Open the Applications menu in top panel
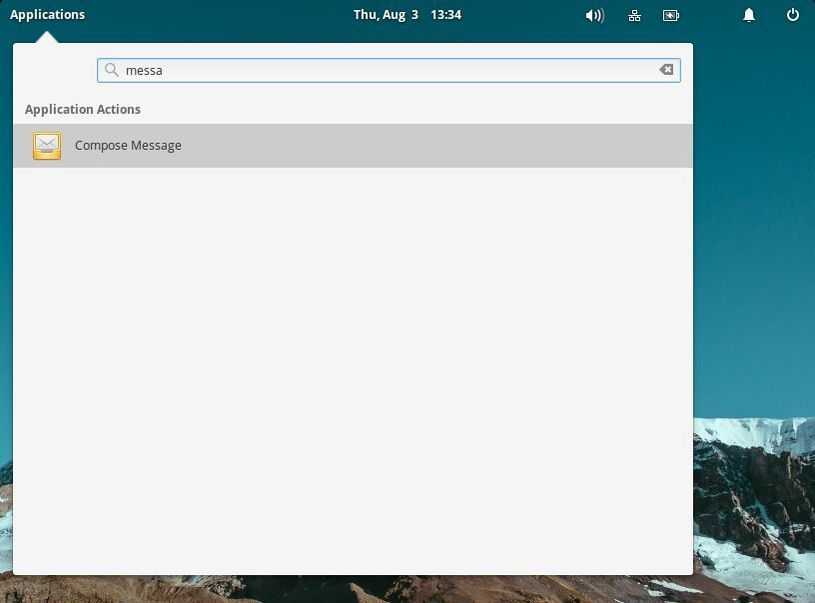 click(x=47, y=15)
